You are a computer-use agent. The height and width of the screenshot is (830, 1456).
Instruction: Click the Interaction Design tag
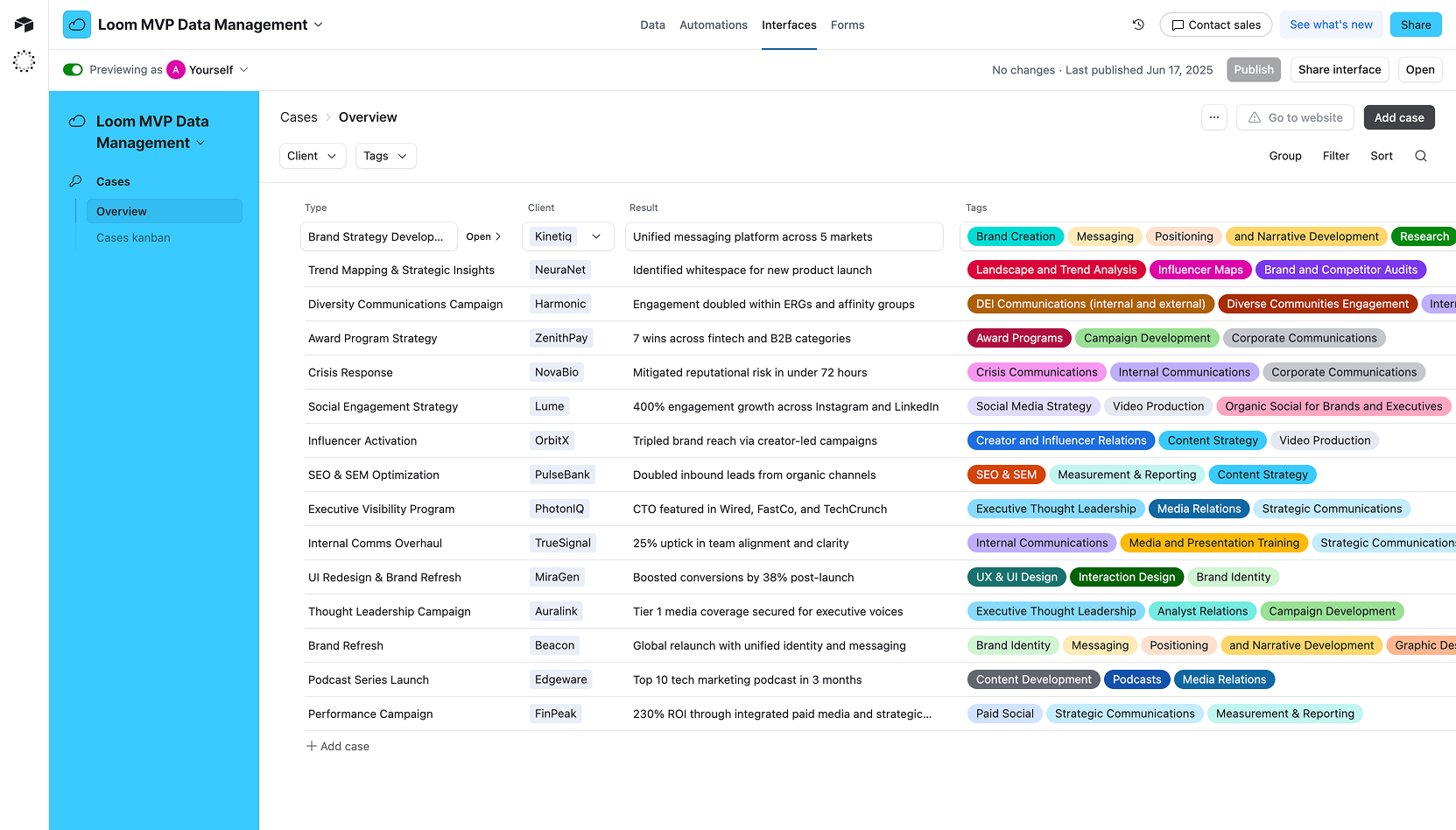pos(1127,577)
